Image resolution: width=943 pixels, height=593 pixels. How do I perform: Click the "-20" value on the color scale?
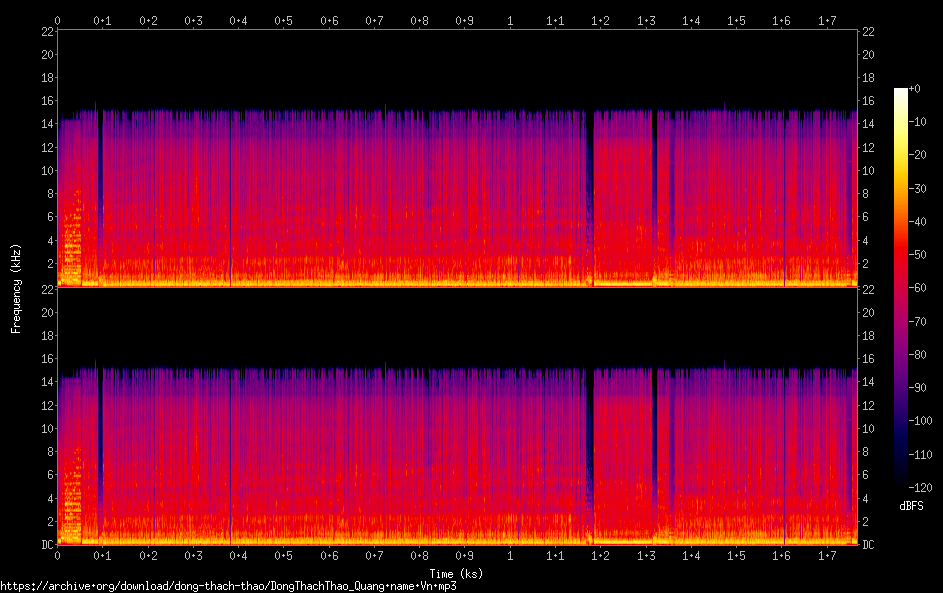pyautogui.click(x=917, y=155)
